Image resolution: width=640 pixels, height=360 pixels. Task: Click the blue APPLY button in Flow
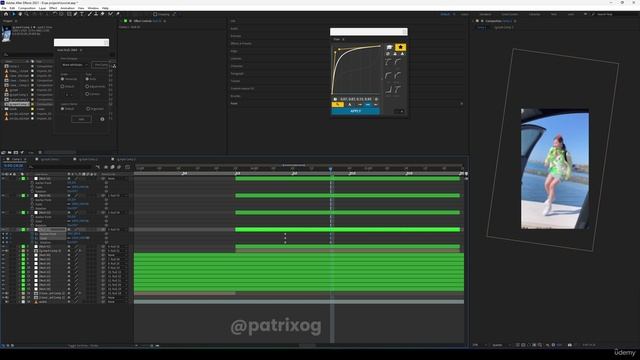pyautogui.click(x=356, y=111)
